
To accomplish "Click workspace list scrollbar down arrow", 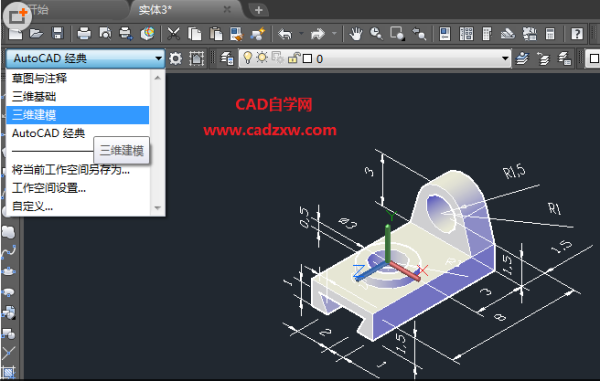I will tap(157, 208).
